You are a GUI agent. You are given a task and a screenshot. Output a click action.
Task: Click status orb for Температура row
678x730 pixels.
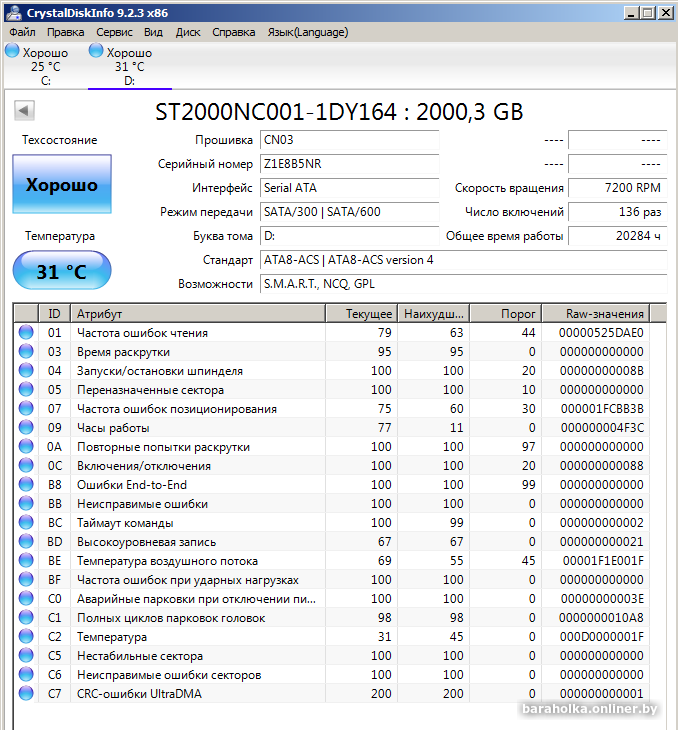(x=26, y=637)
